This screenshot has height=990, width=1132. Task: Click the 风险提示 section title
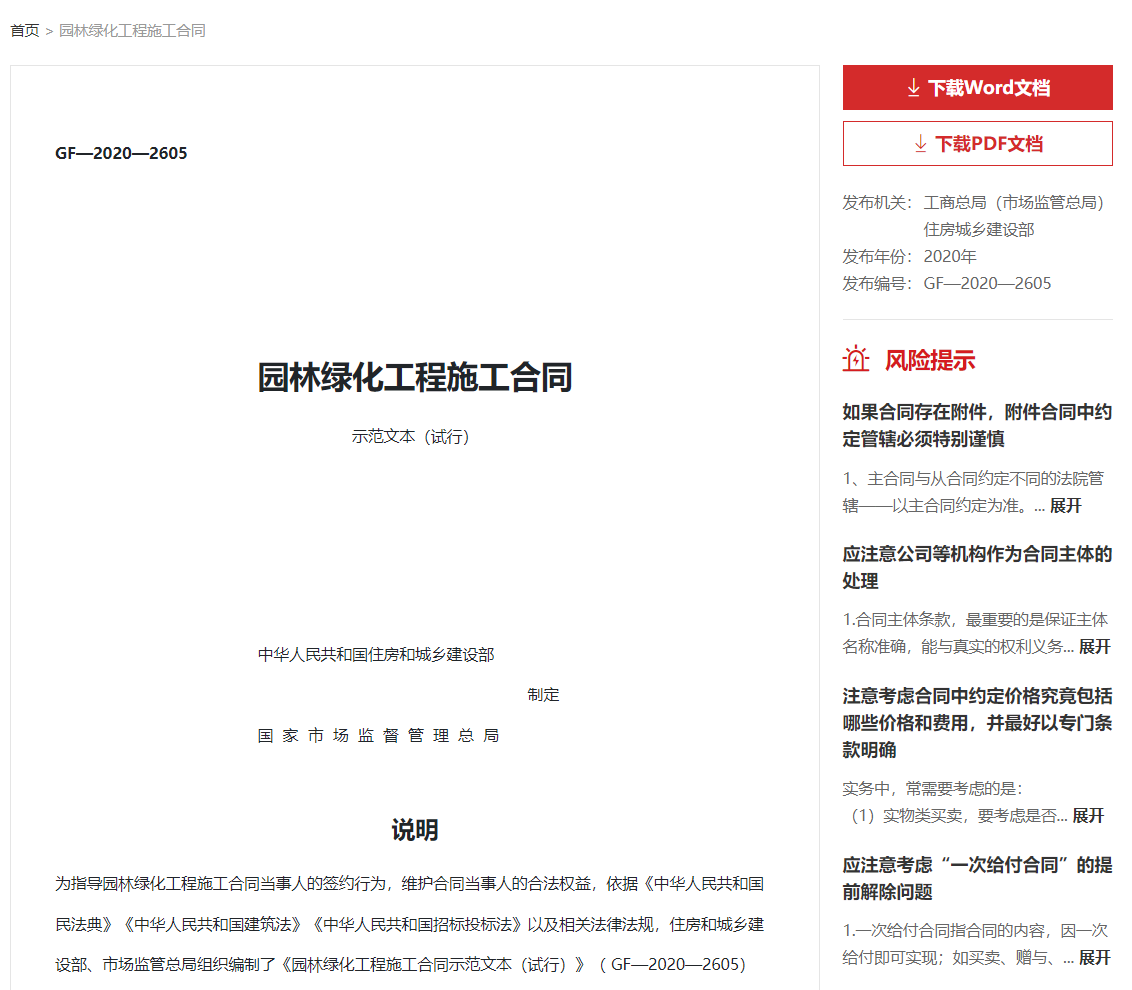point(929,360)
